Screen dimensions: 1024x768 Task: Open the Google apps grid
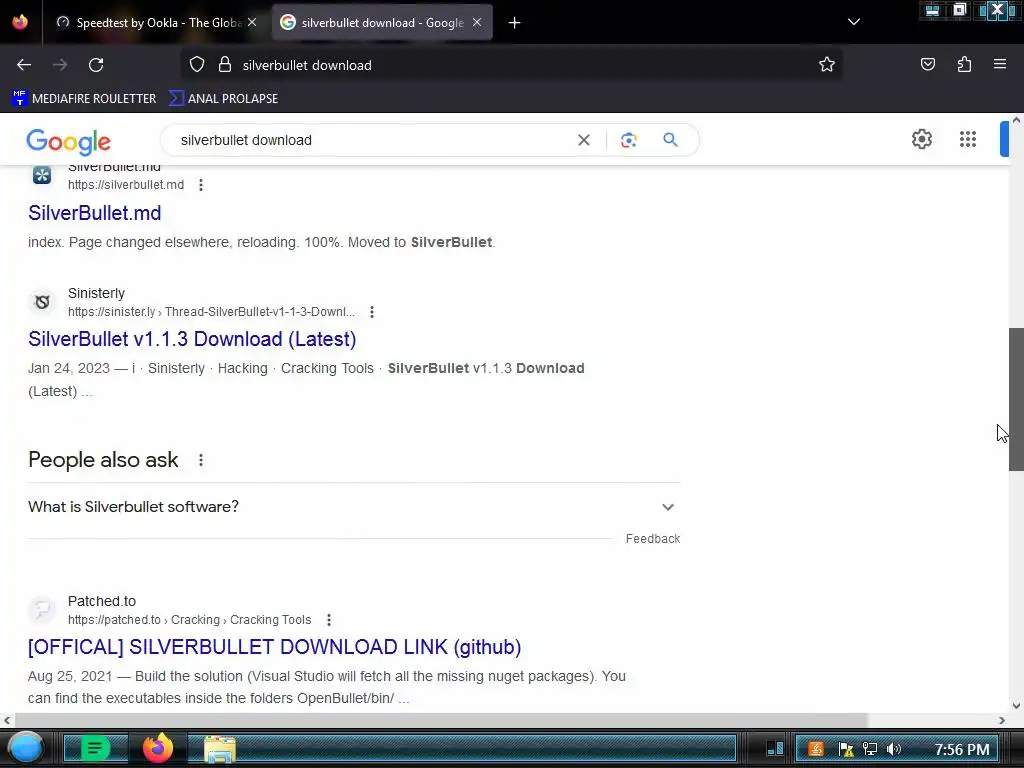[x=968, y=139]
